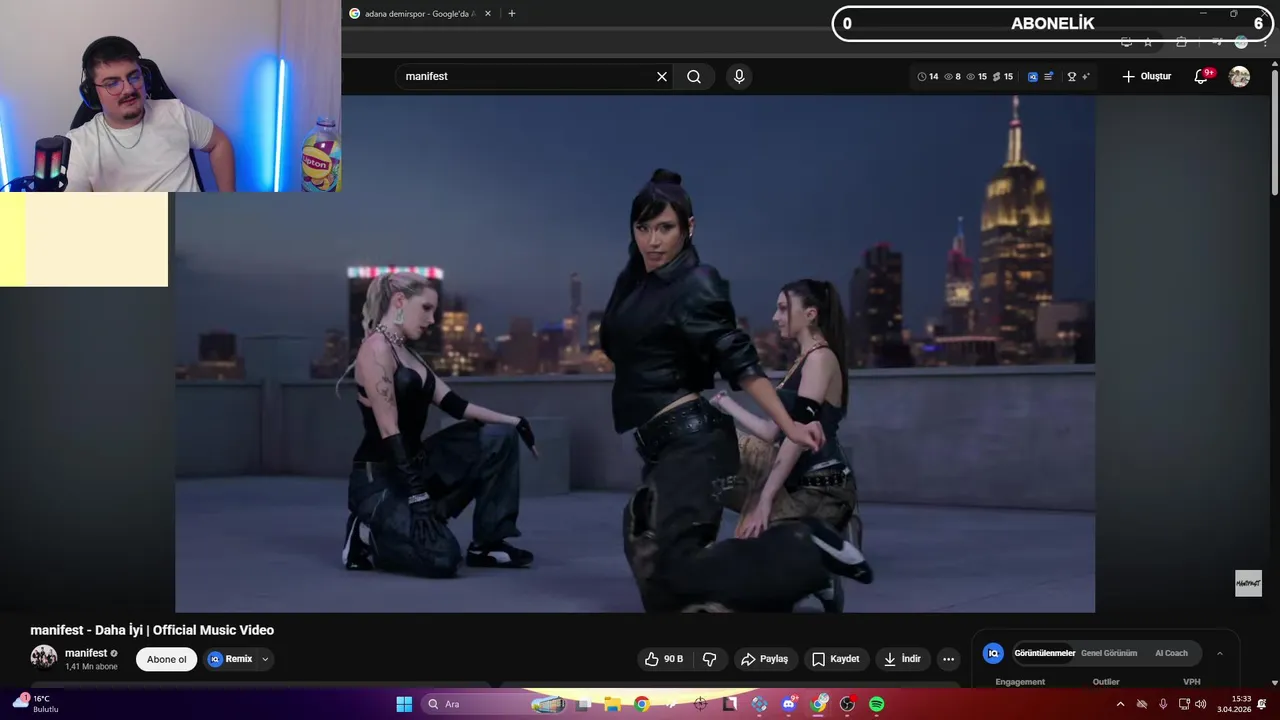Click the magnifier search button
Image resolution: width=1280 pixels, height=720 pixels.
pos(694,77)
